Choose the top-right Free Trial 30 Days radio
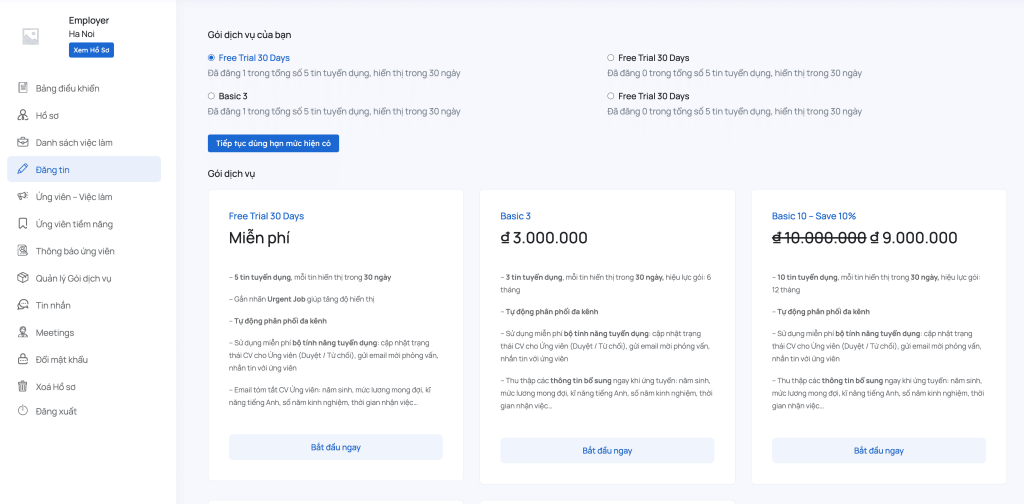 (x=611, y=57)
